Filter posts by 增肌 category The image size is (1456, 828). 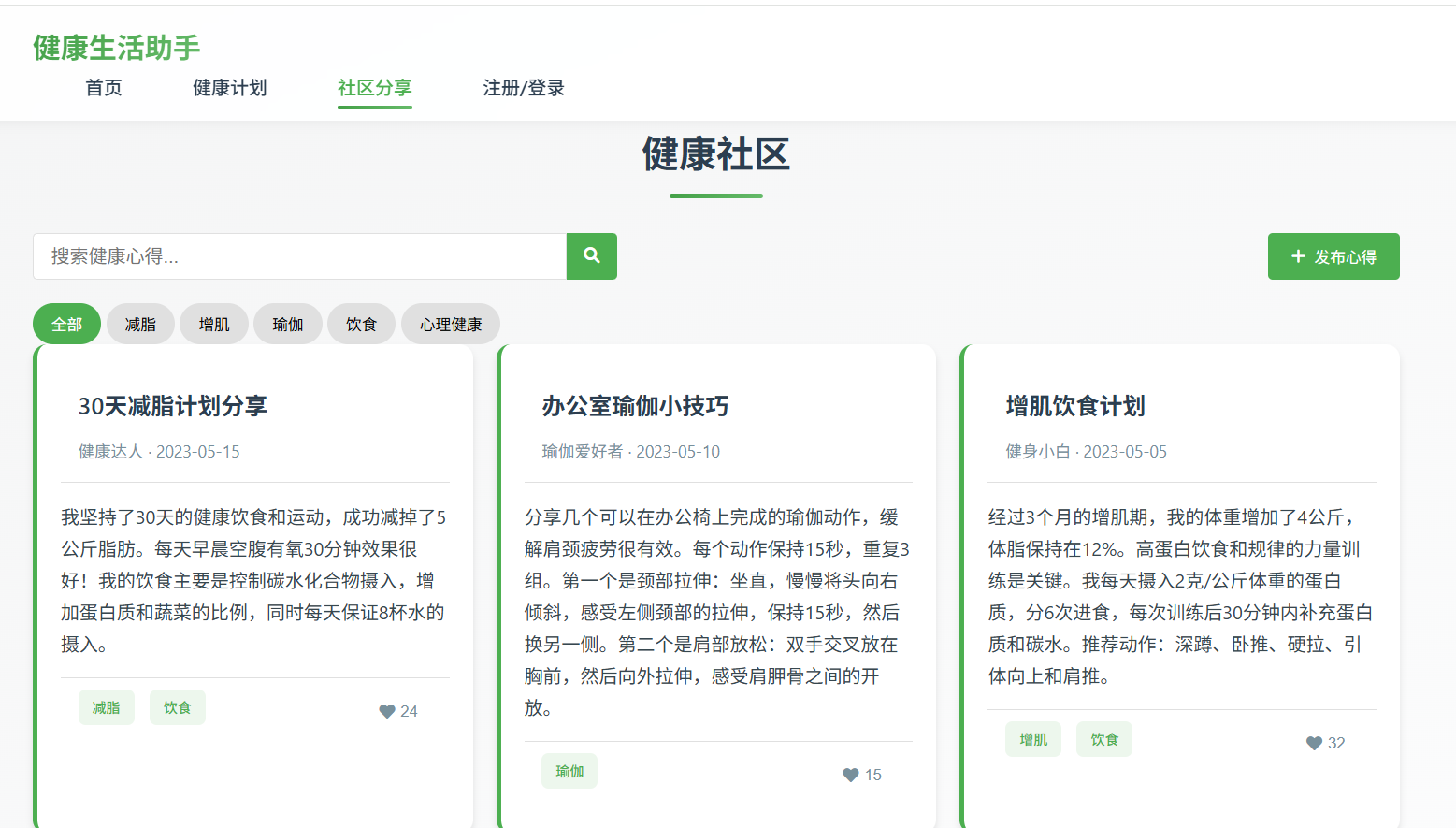click(213, 324)
